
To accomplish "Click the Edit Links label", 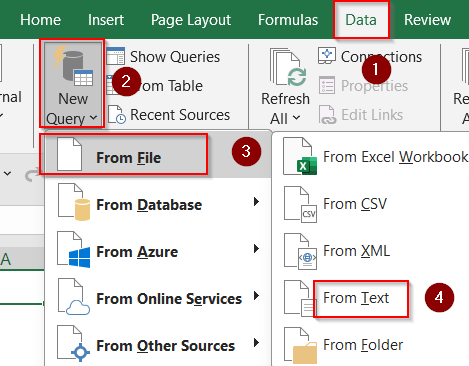I will tap(372, 115).
